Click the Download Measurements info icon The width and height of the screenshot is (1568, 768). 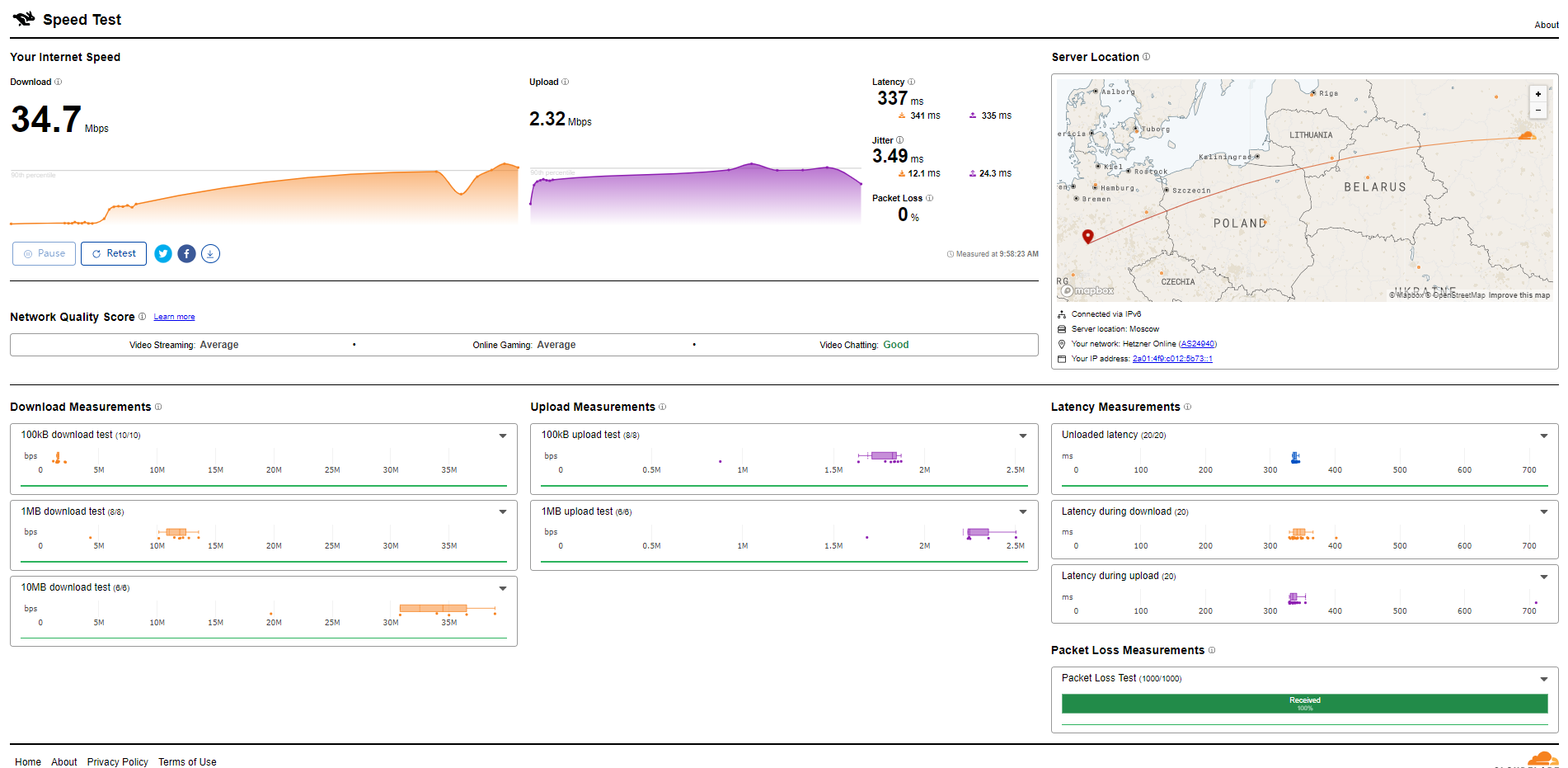[158, 407]
